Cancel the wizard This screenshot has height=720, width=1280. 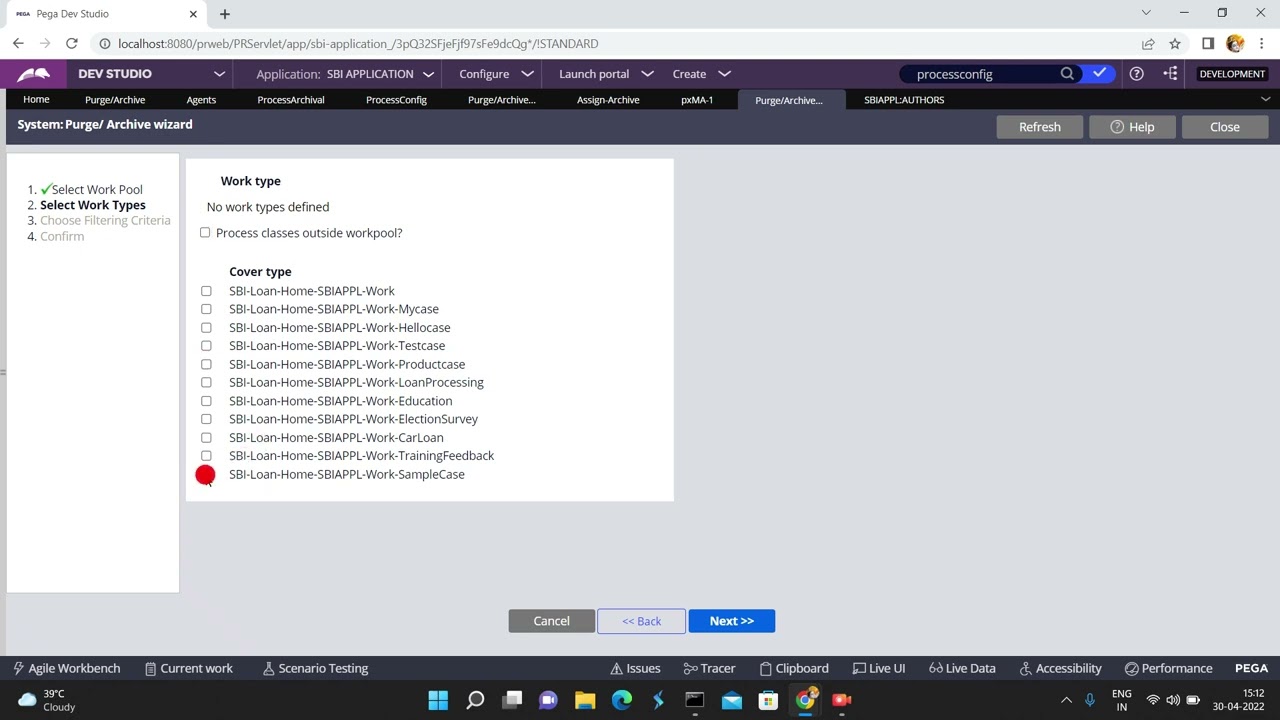tap(551, 621)
